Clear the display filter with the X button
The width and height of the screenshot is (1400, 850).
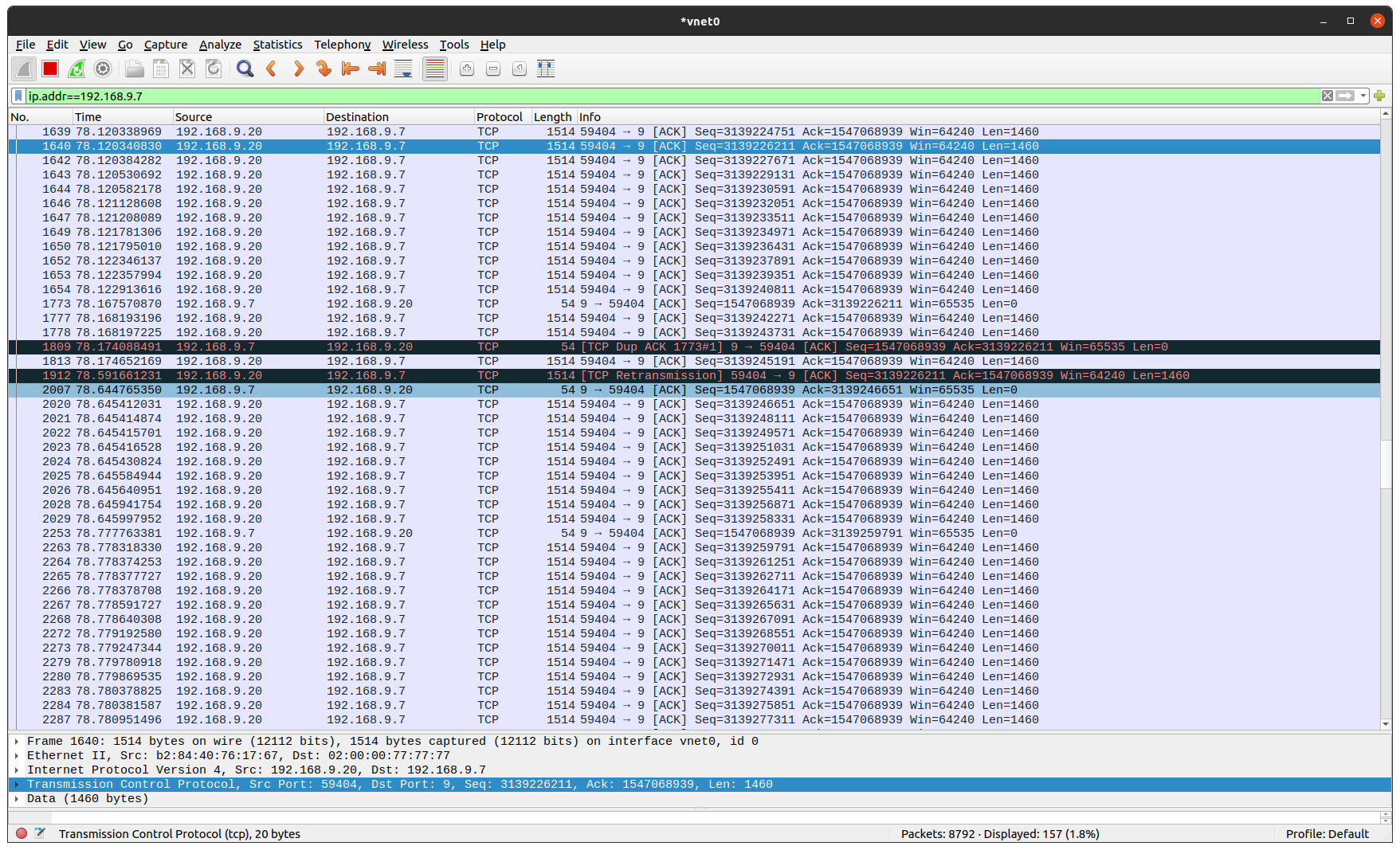1327,96
